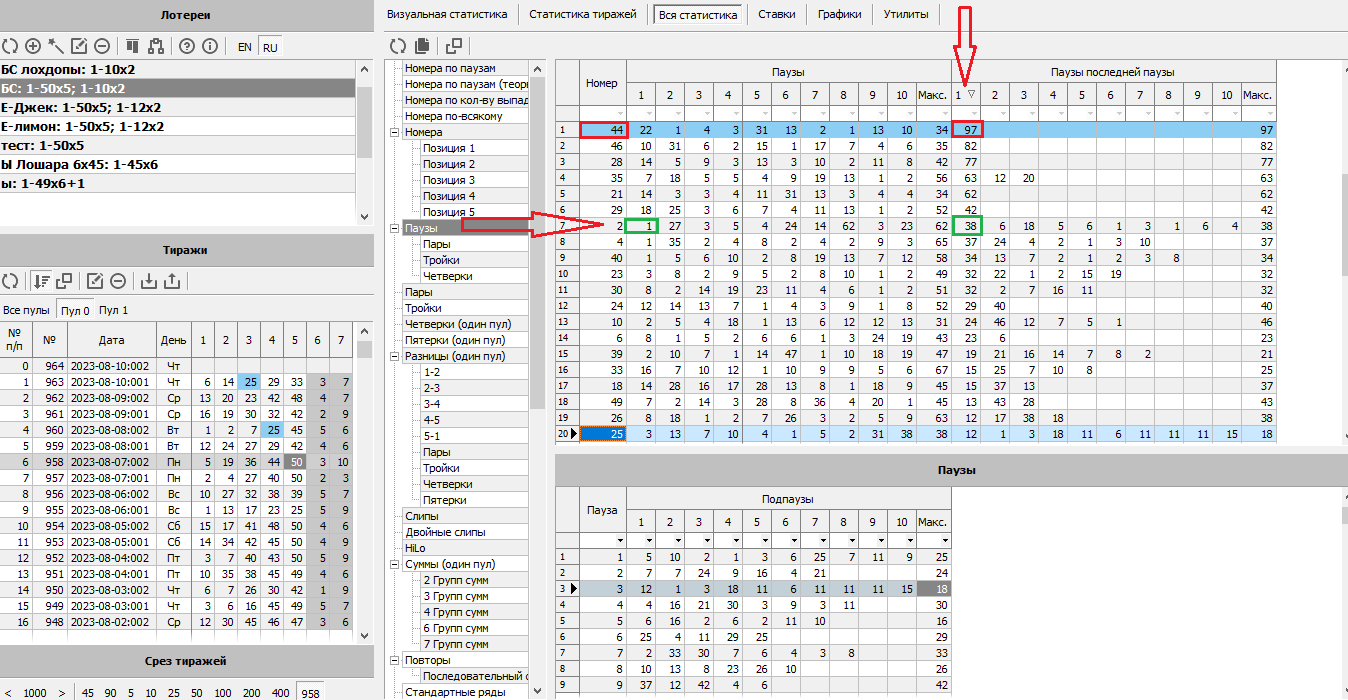This screenshot has height=700, width=1348.
Task: Import draws with the download icon
Action: point(149,281)
